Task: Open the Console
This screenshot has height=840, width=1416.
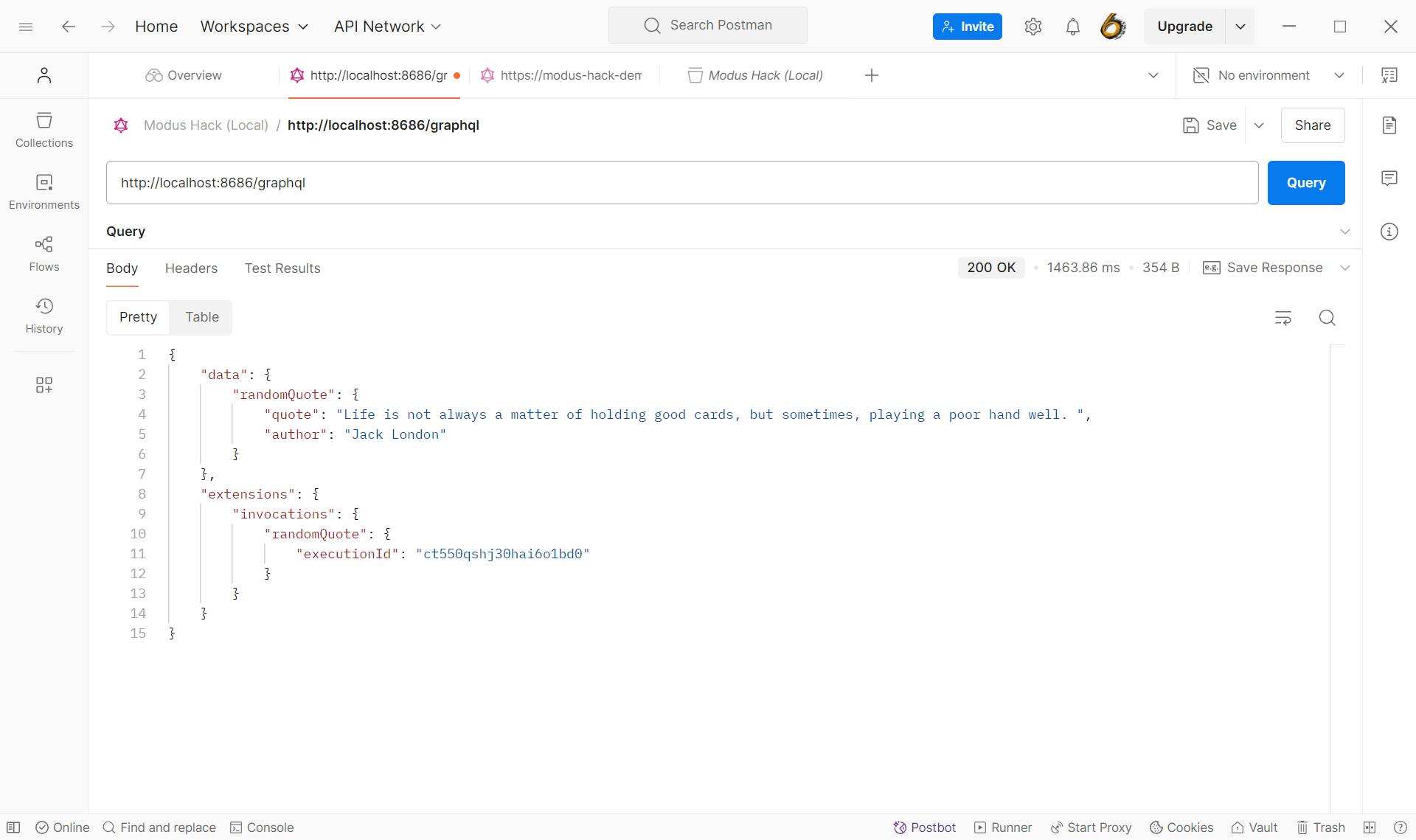Action: click(262, 827)
